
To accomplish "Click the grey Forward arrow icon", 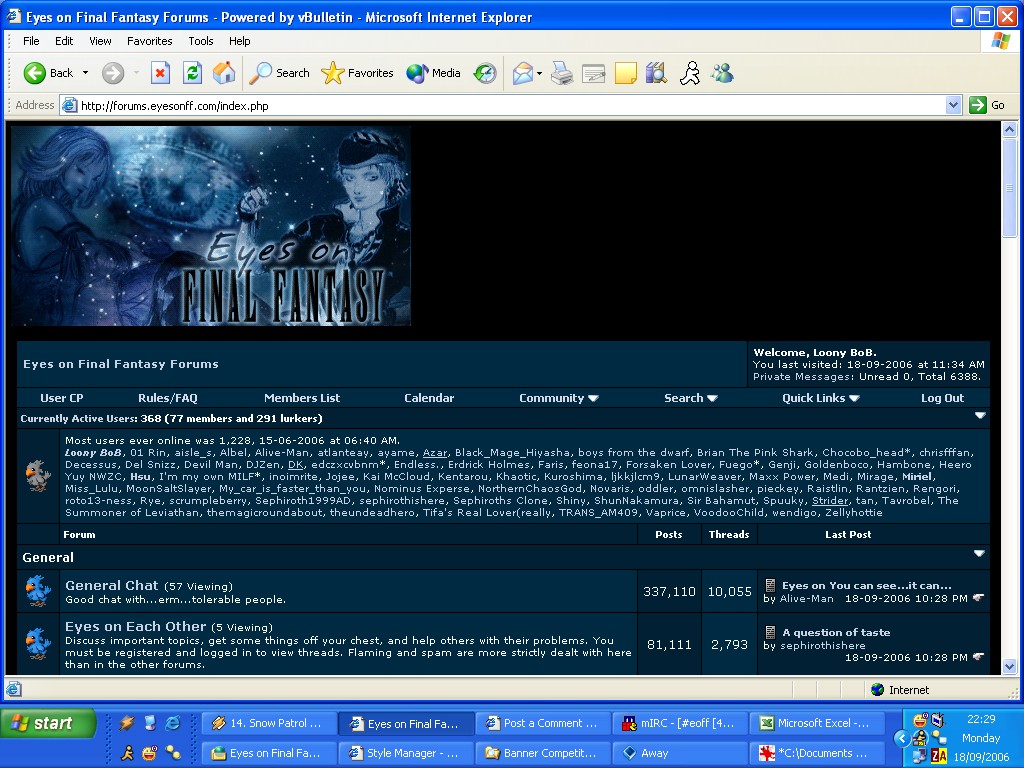I will click(x=113, y=73).
